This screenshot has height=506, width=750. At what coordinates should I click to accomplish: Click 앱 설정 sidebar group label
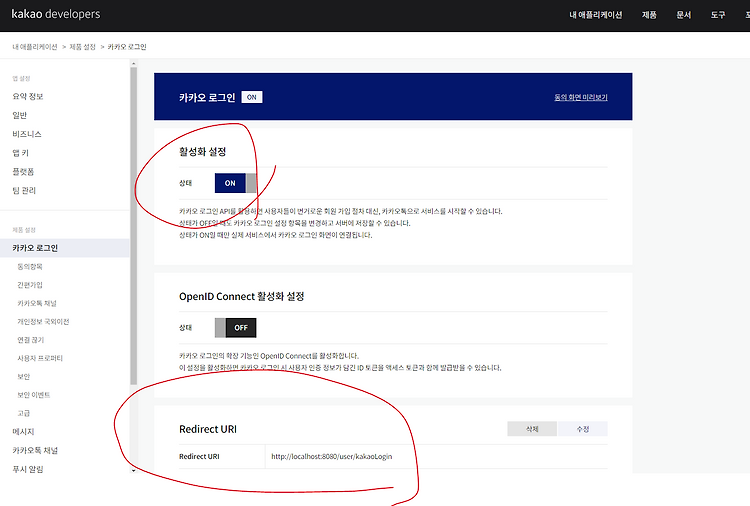click(21, 78)
